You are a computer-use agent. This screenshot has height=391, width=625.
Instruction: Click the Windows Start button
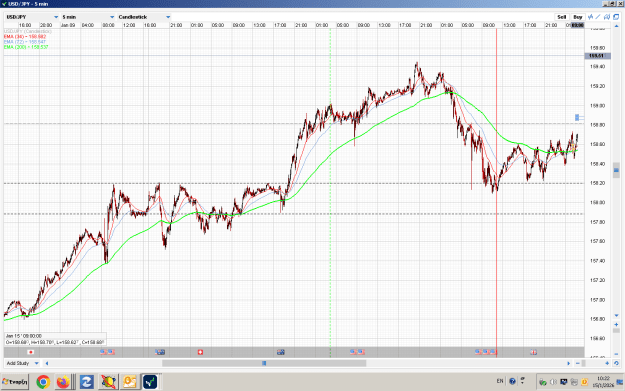click(15, 382)
